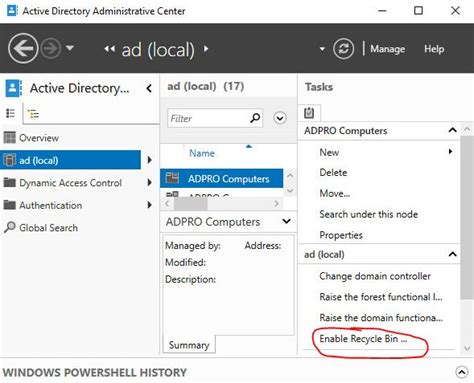Open the Tasks clipboard icon tab
Screen dimensions: 474x383
[309, 113]
